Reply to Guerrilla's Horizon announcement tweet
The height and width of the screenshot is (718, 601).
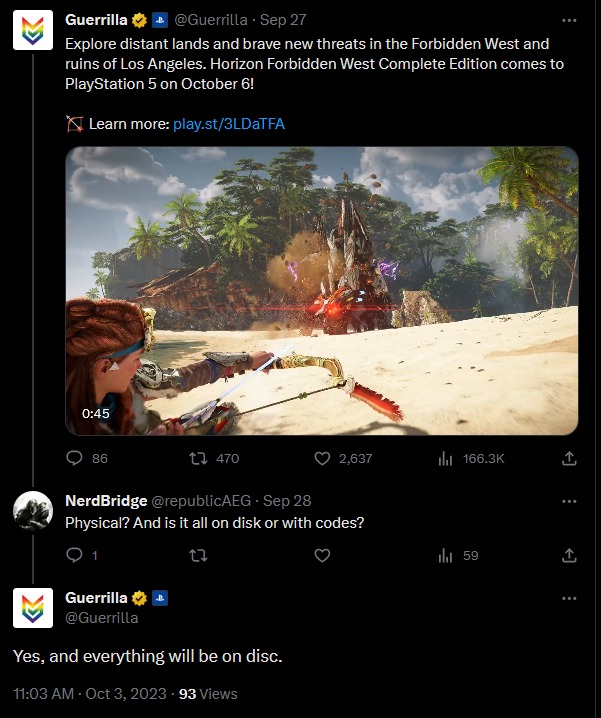tap(75, 458)
